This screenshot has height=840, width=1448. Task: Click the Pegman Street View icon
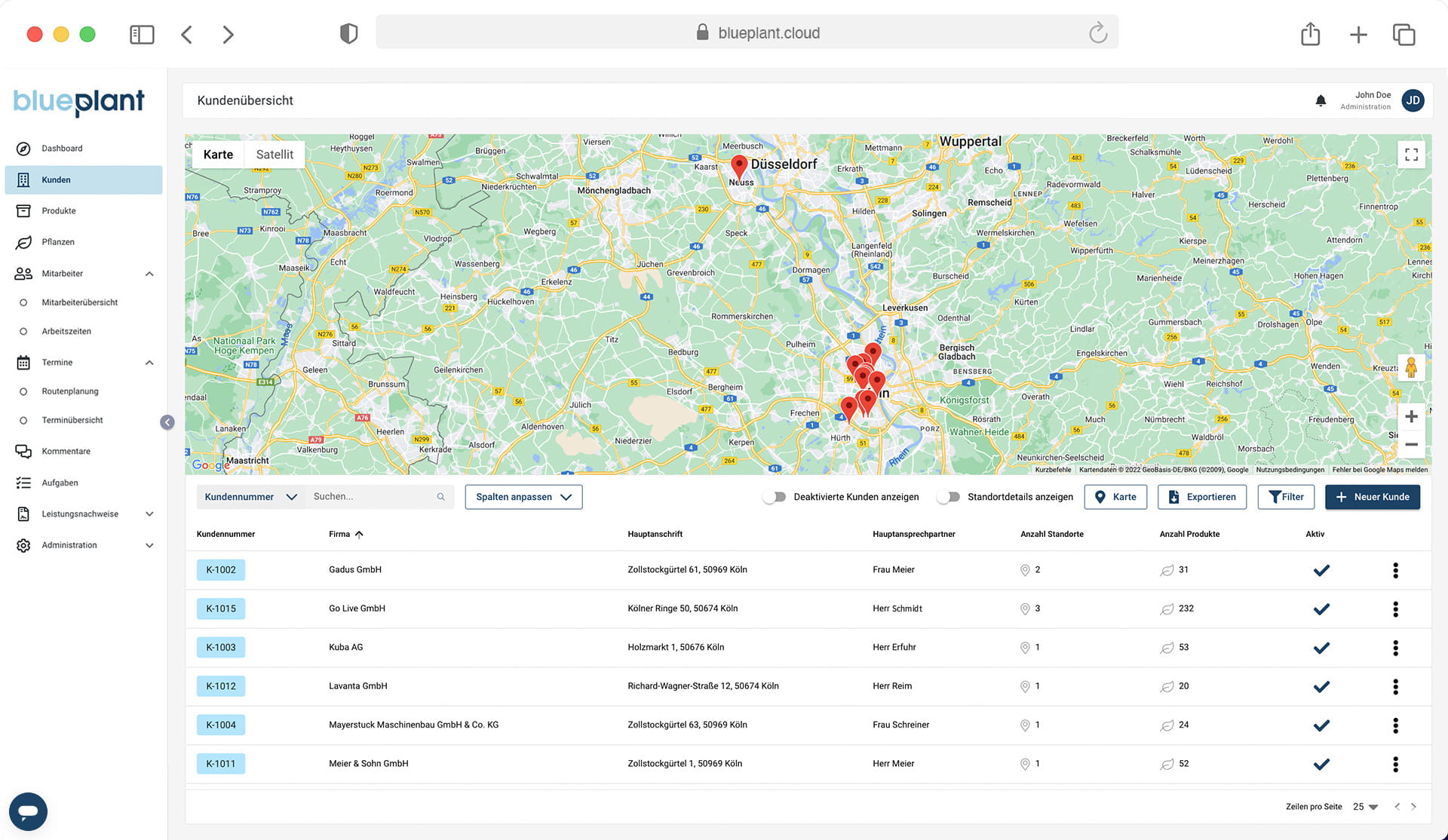pos(1411,367)
